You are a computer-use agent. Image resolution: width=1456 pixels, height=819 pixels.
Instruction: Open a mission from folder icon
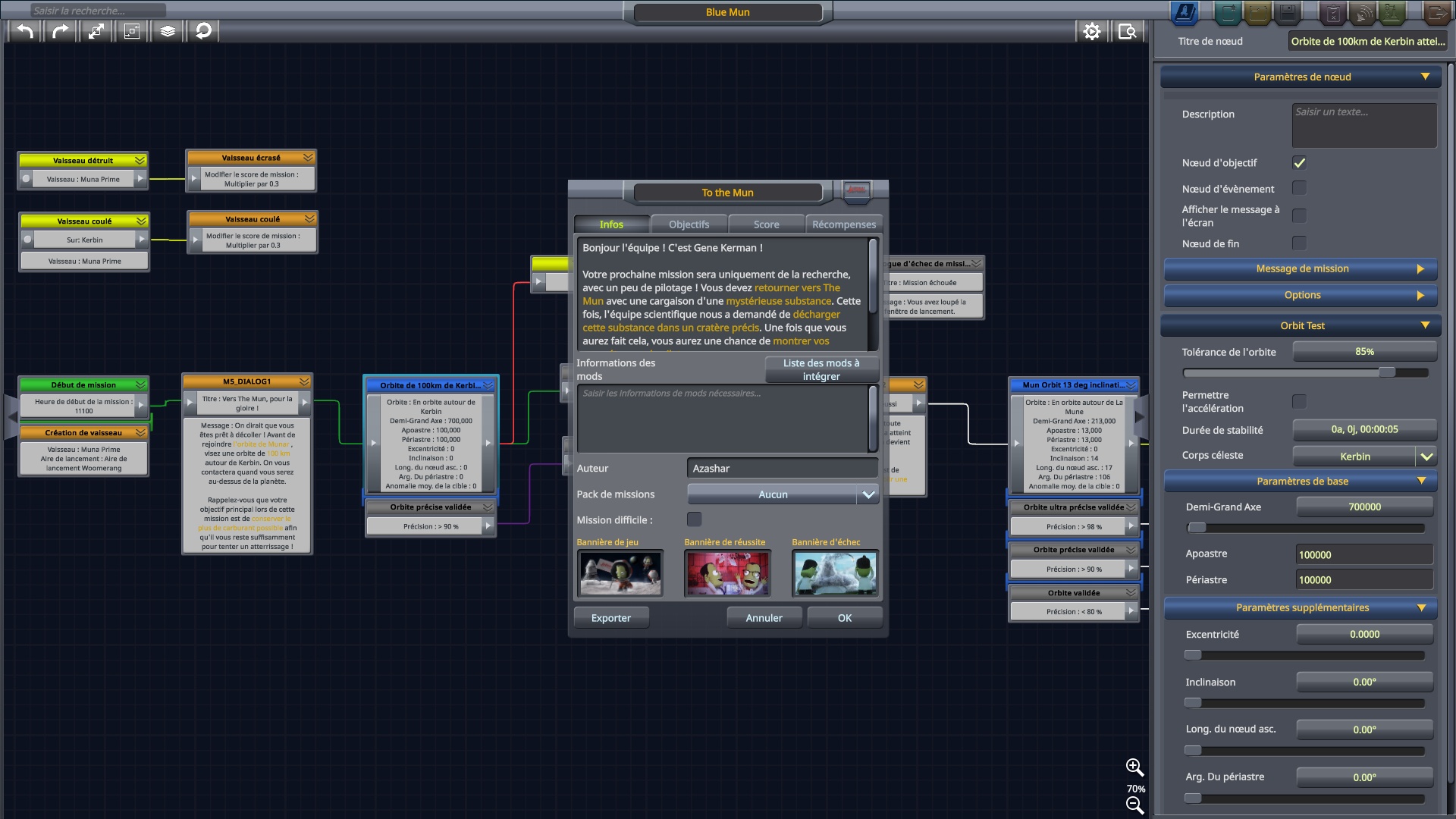coord(1257,12)
